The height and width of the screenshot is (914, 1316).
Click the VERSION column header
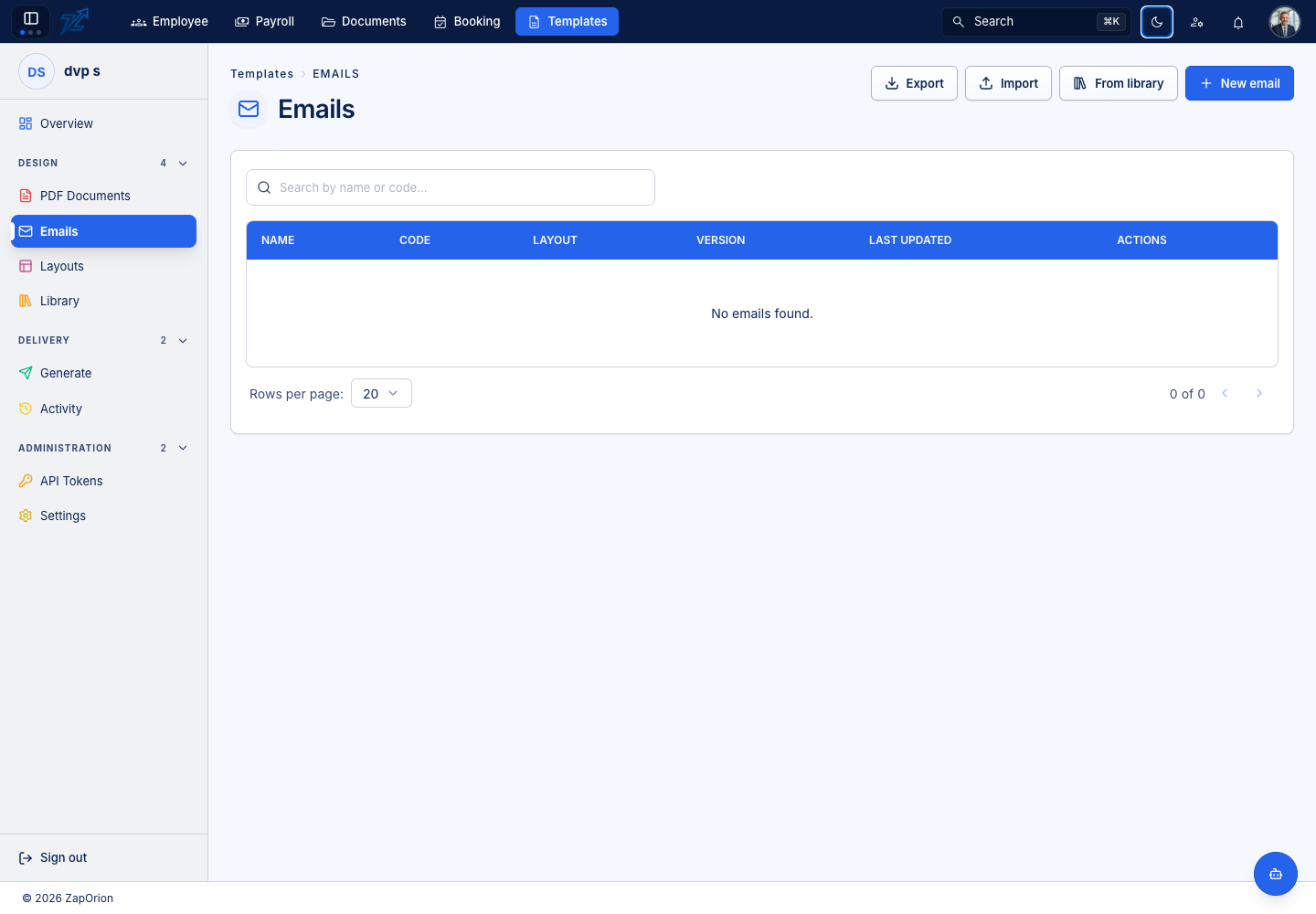[x=721, y=240]
